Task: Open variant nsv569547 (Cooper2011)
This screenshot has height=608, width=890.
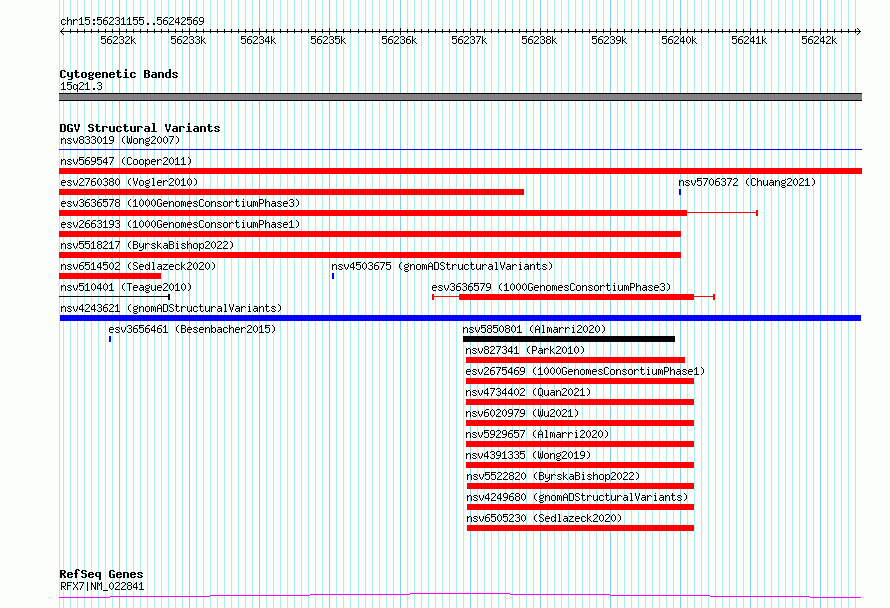Action: (126, 161)
